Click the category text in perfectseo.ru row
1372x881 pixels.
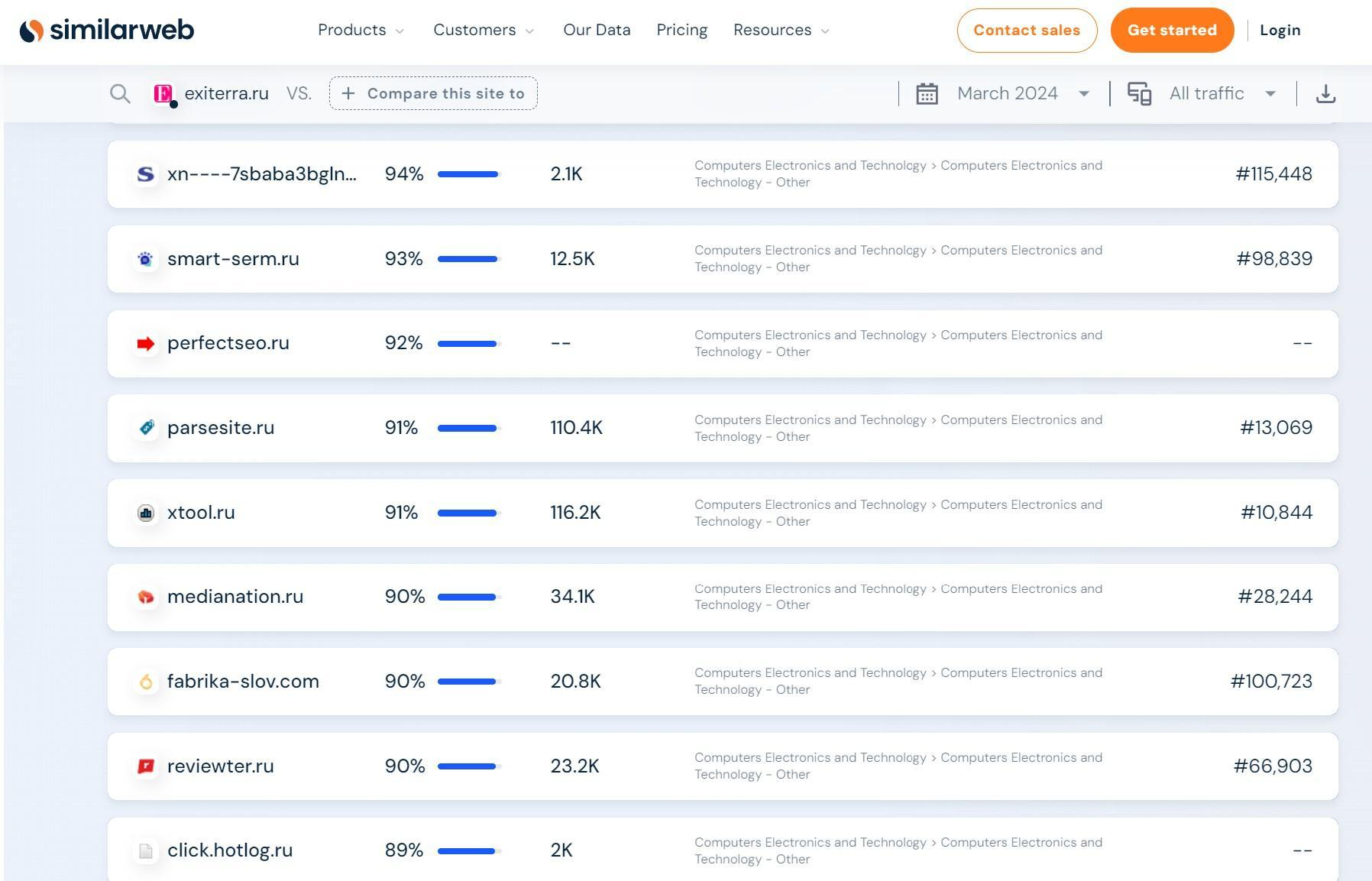click(x=898, y=343)
